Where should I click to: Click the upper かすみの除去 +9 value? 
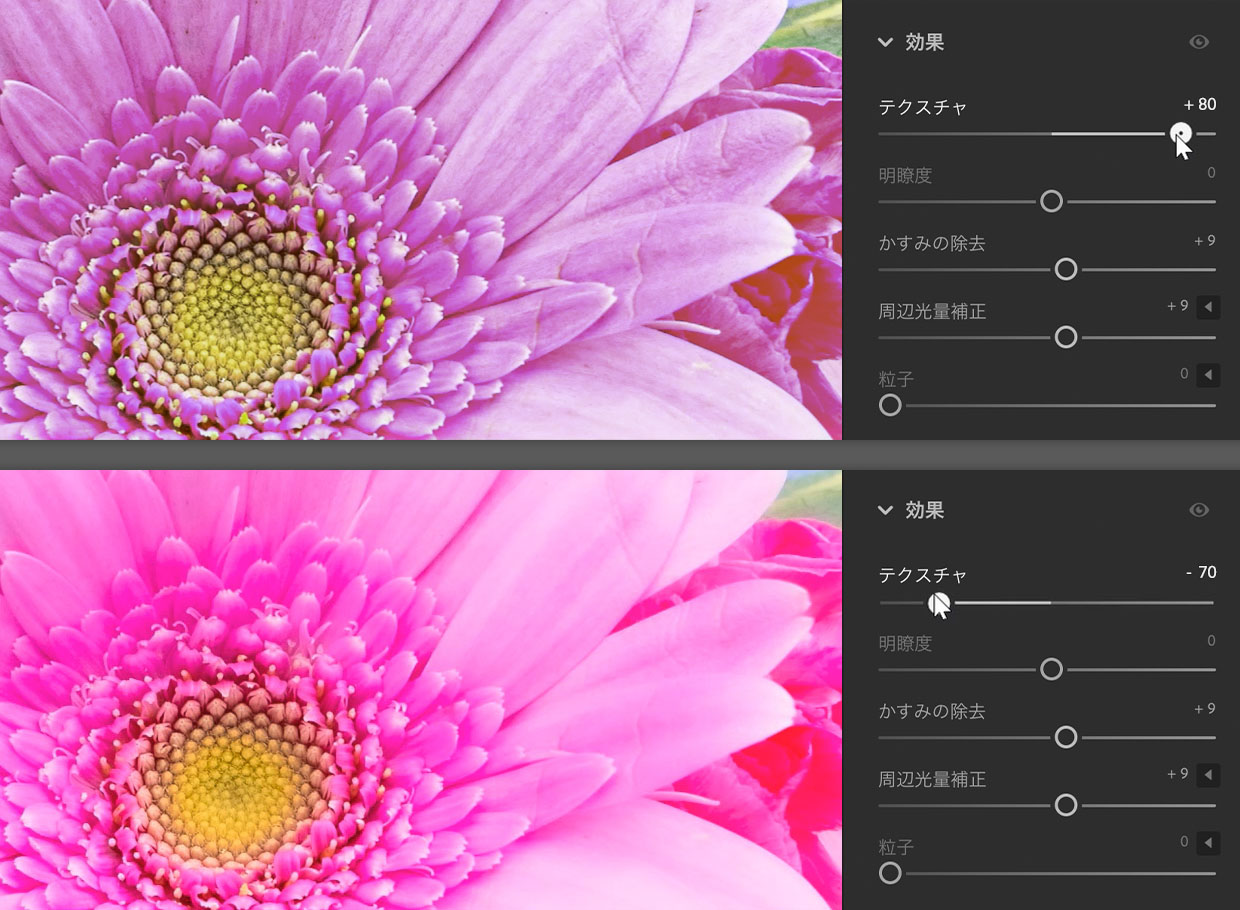tap(1204, 241)
